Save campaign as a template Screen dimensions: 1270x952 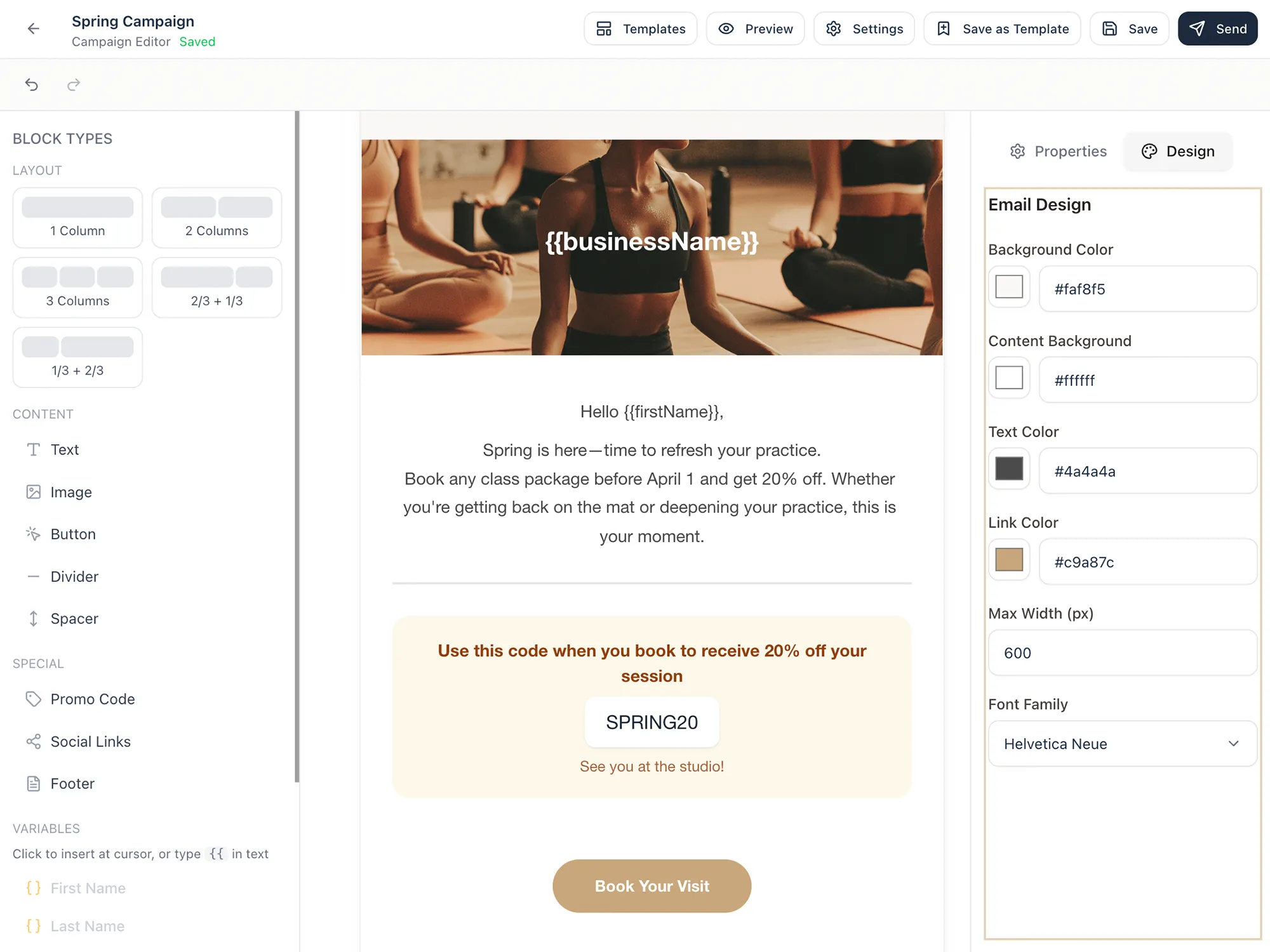pyautogui.click(x=1001, y=29)
